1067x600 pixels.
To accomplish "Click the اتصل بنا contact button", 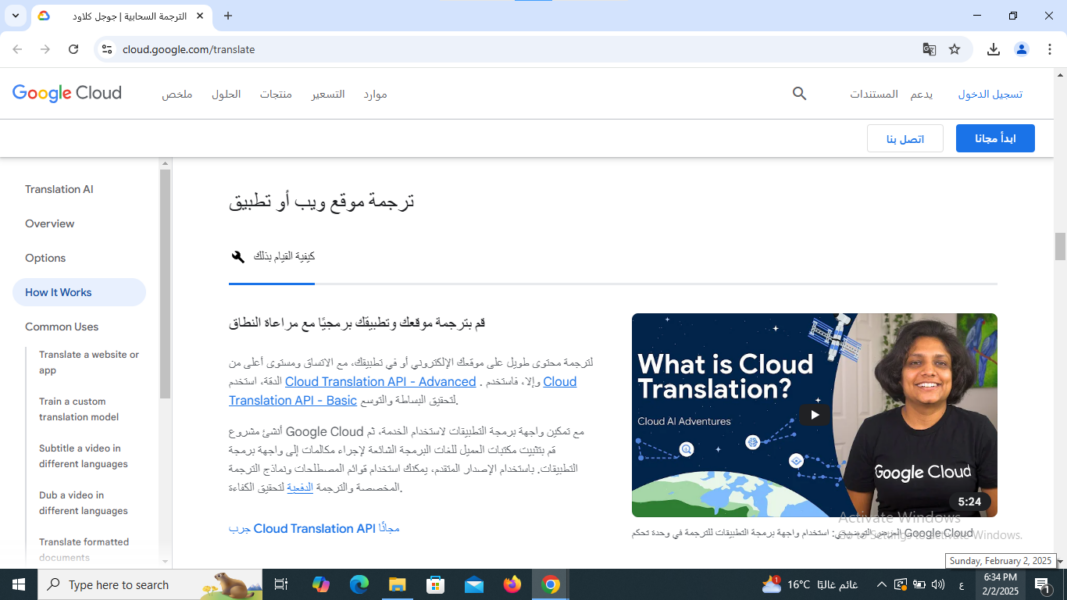I will pos(905,139).
